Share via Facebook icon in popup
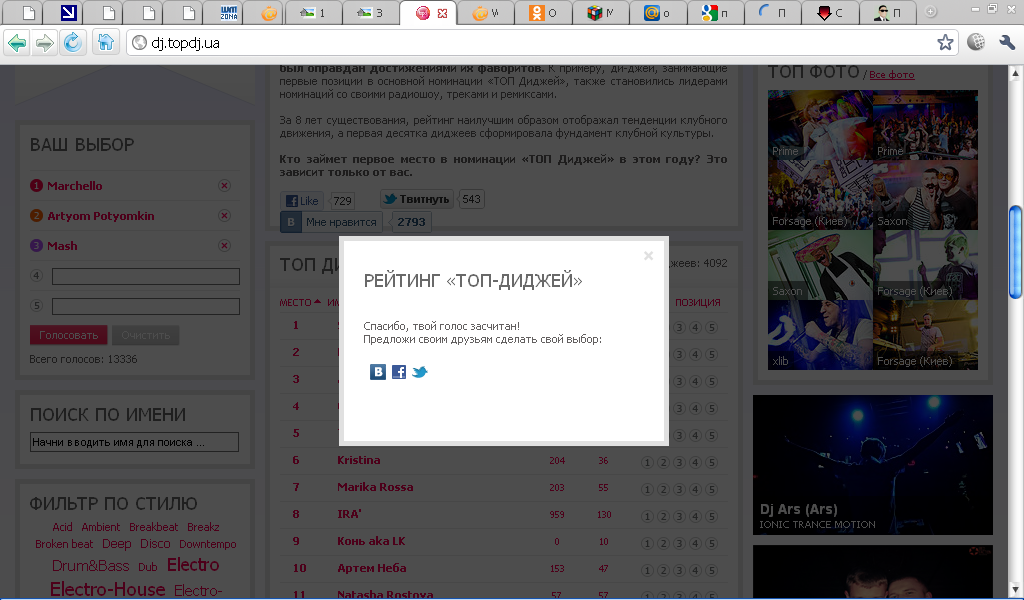 398,372
